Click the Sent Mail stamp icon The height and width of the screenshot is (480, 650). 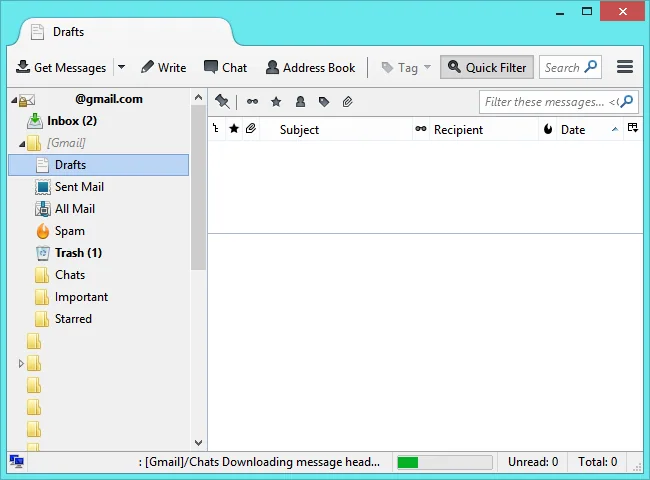pos(43,187)
